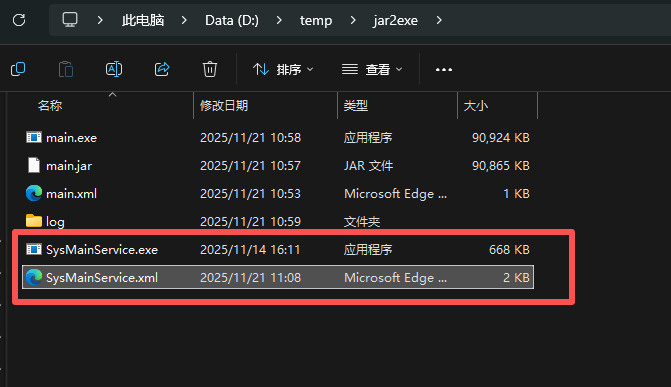The height and width of the screenshot is (387, 671).
Task: Expand chevron after Data (D:)
Action: click(279, 20)
